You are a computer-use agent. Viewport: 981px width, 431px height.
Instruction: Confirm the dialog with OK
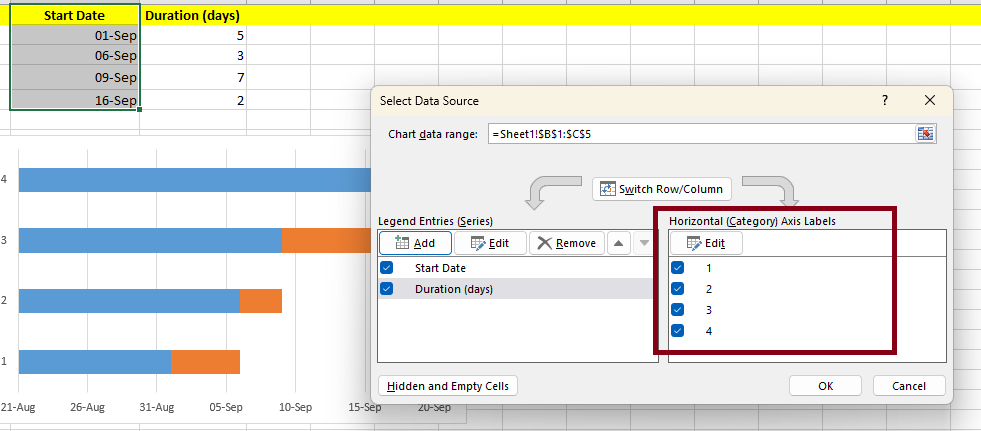pyautogui.click(x=825, y=386)
